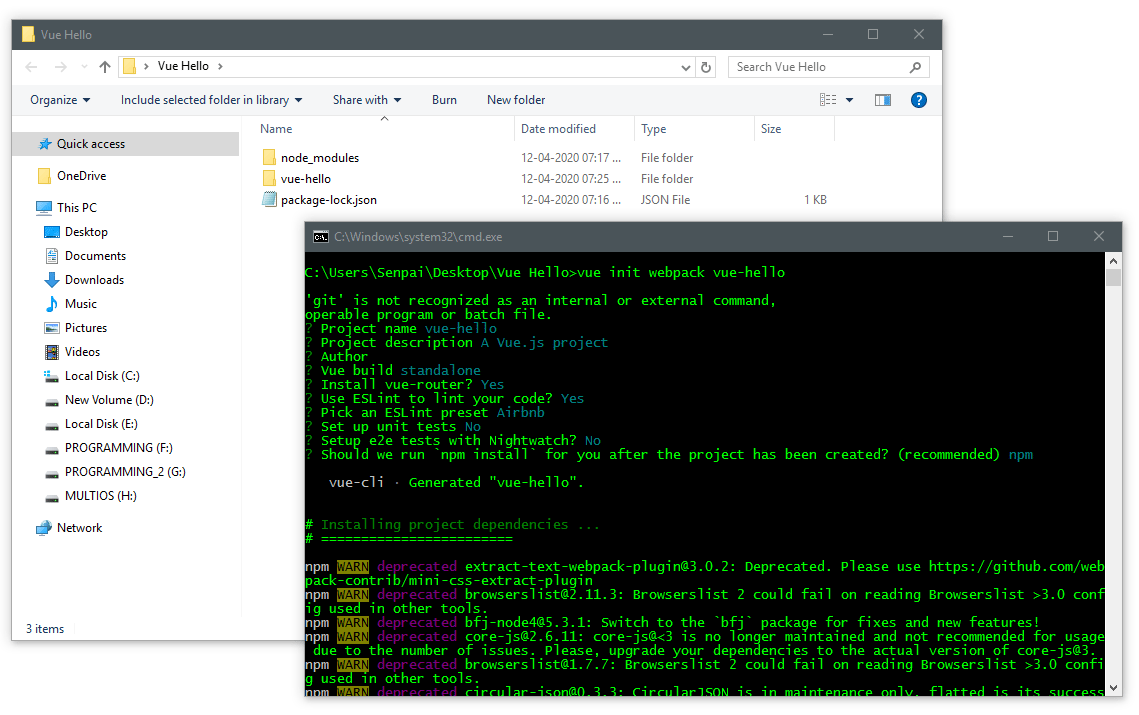The height and width of the screenshot is (715, 1139).
Task: Toggle the preview pane
Action: point(883,100)
